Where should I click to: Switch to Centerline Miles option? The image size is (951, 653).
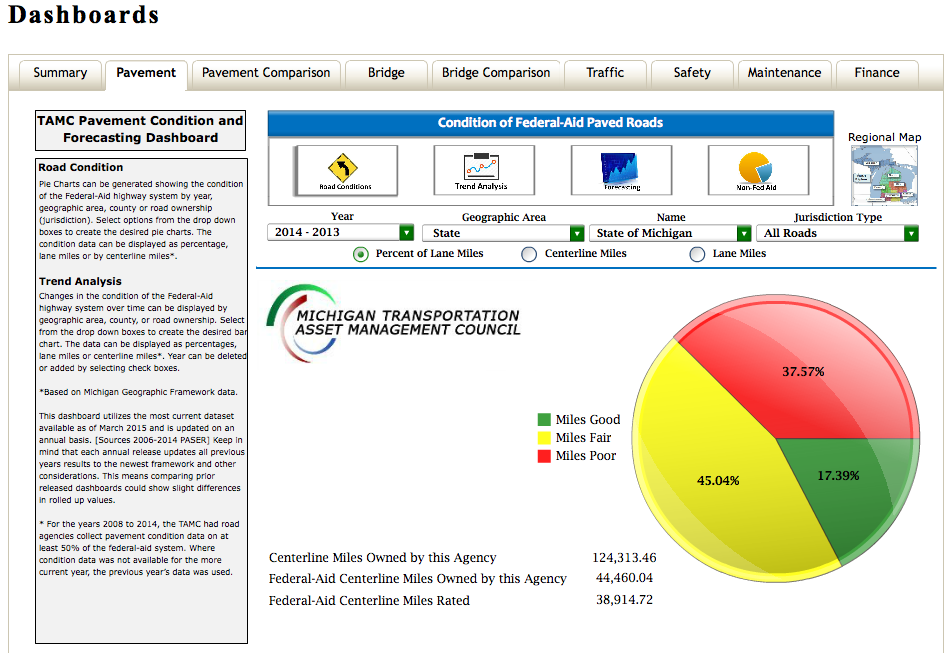[530, 254]
